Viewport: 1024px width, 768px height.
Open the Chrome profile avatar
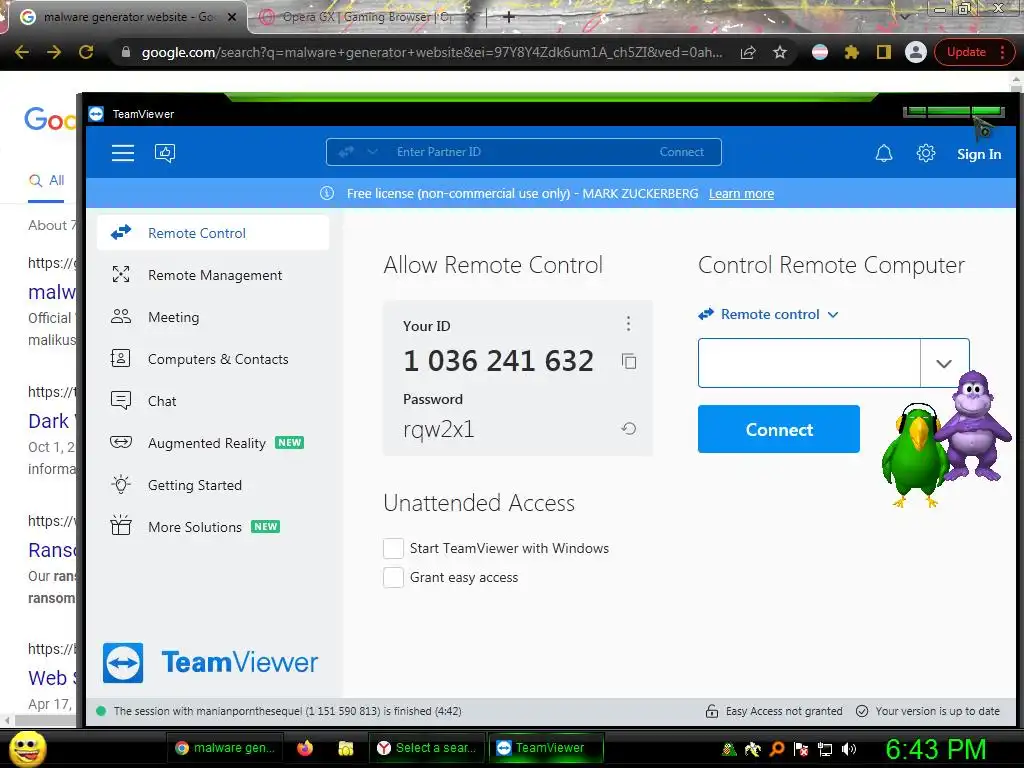coord(916,52)
